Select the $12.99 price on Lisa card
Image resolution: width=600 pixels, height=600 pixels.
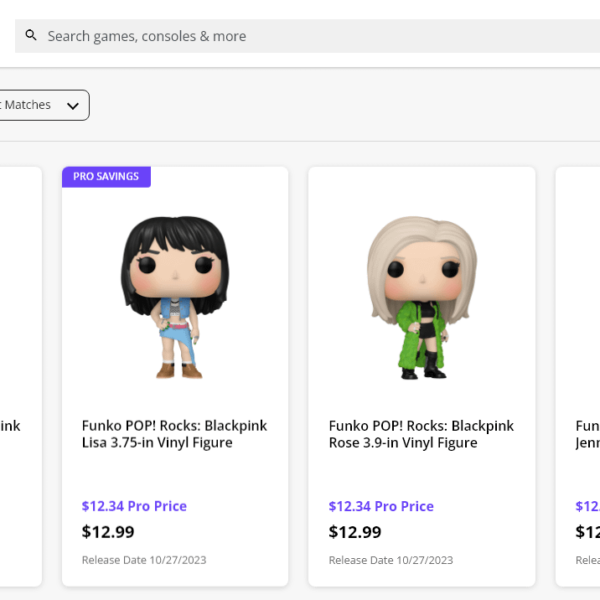pos(108,532)
